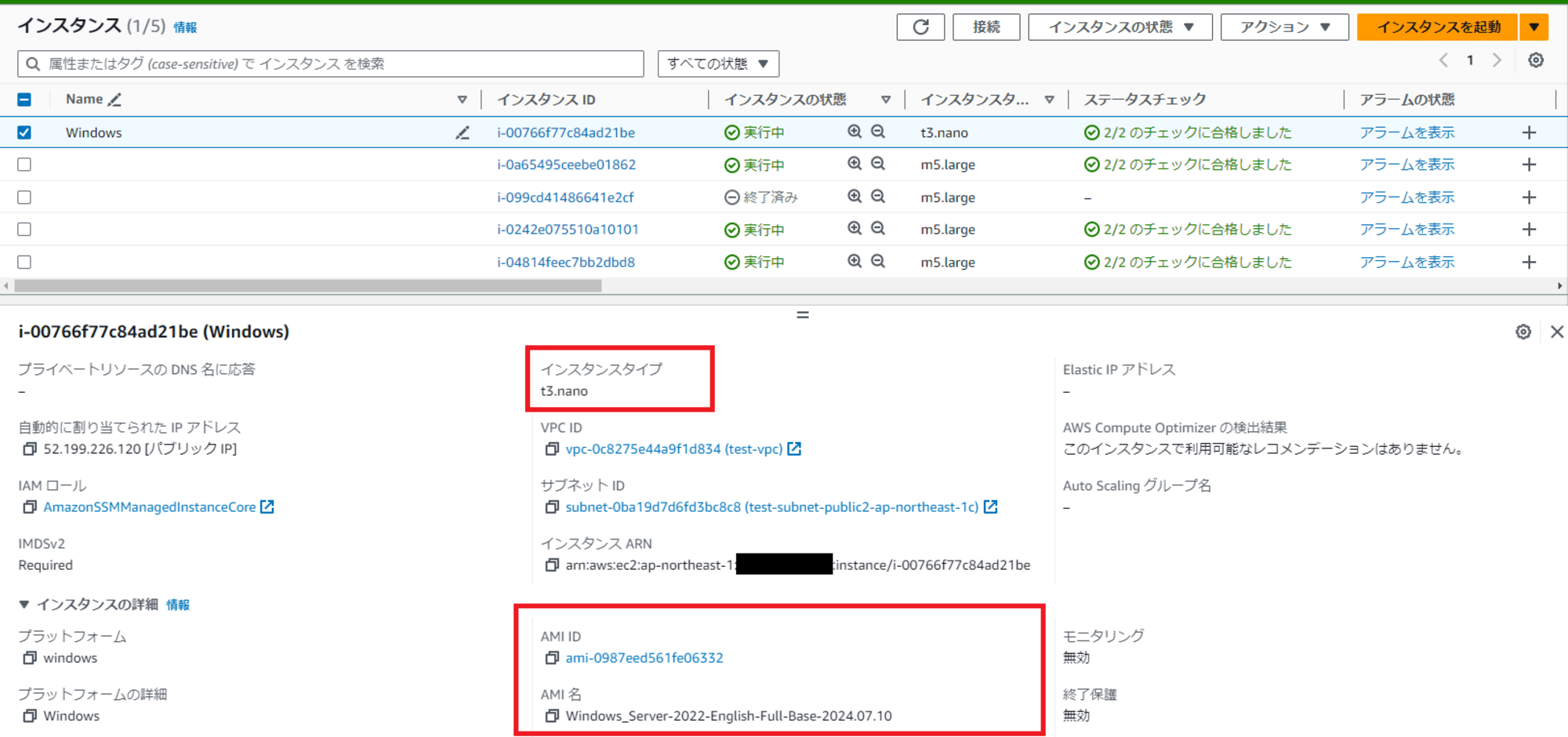Image resolution: width=1568 pixels, height=737 pixels.
Task: Open VPC in new tab external icon
Action: [794, 448]
